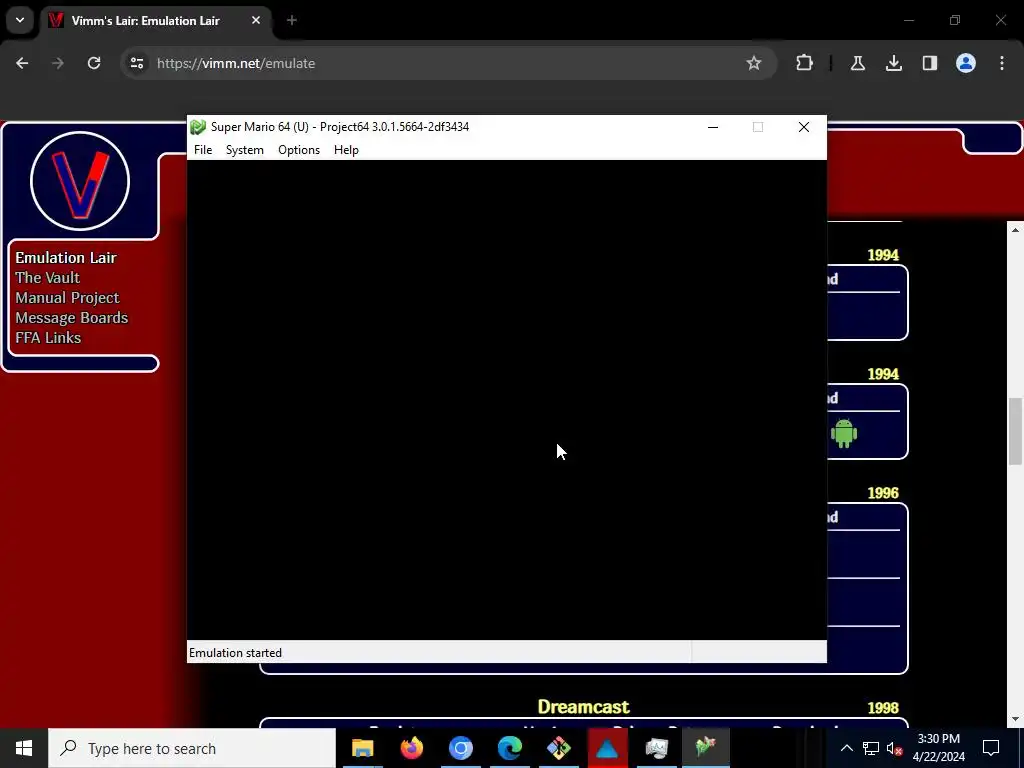The image size is (1024, 768).
Task: Open Chrome three-dot menu
Action: pos(1002,63)
